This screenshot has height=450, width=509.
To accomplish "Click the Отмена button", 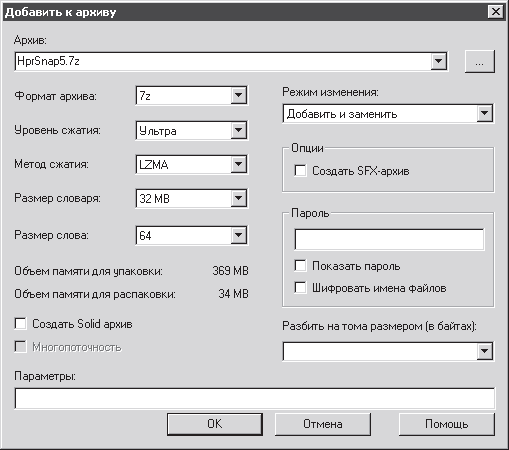I will pos(323,424).
